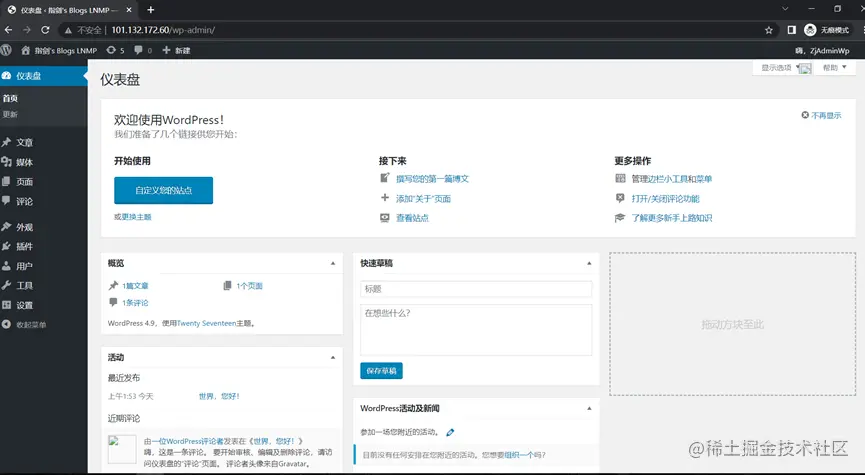Click the graduation cap learn-more icon

coord(620,218)
